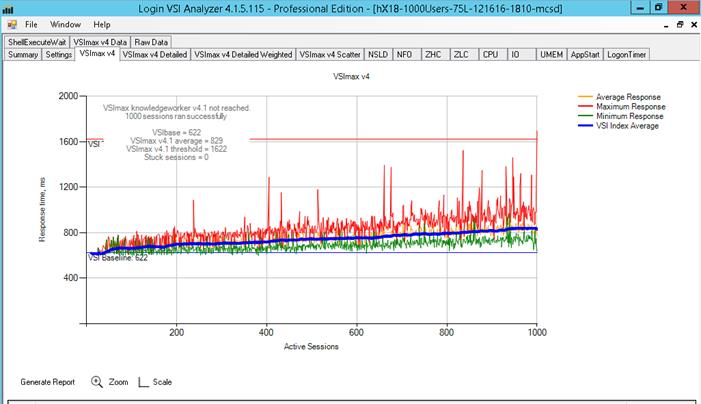Image resolution: width=701 pixels, height=404 pixels.
Task: Click the Maximum Response legend swatch
Action: point(585,106)
